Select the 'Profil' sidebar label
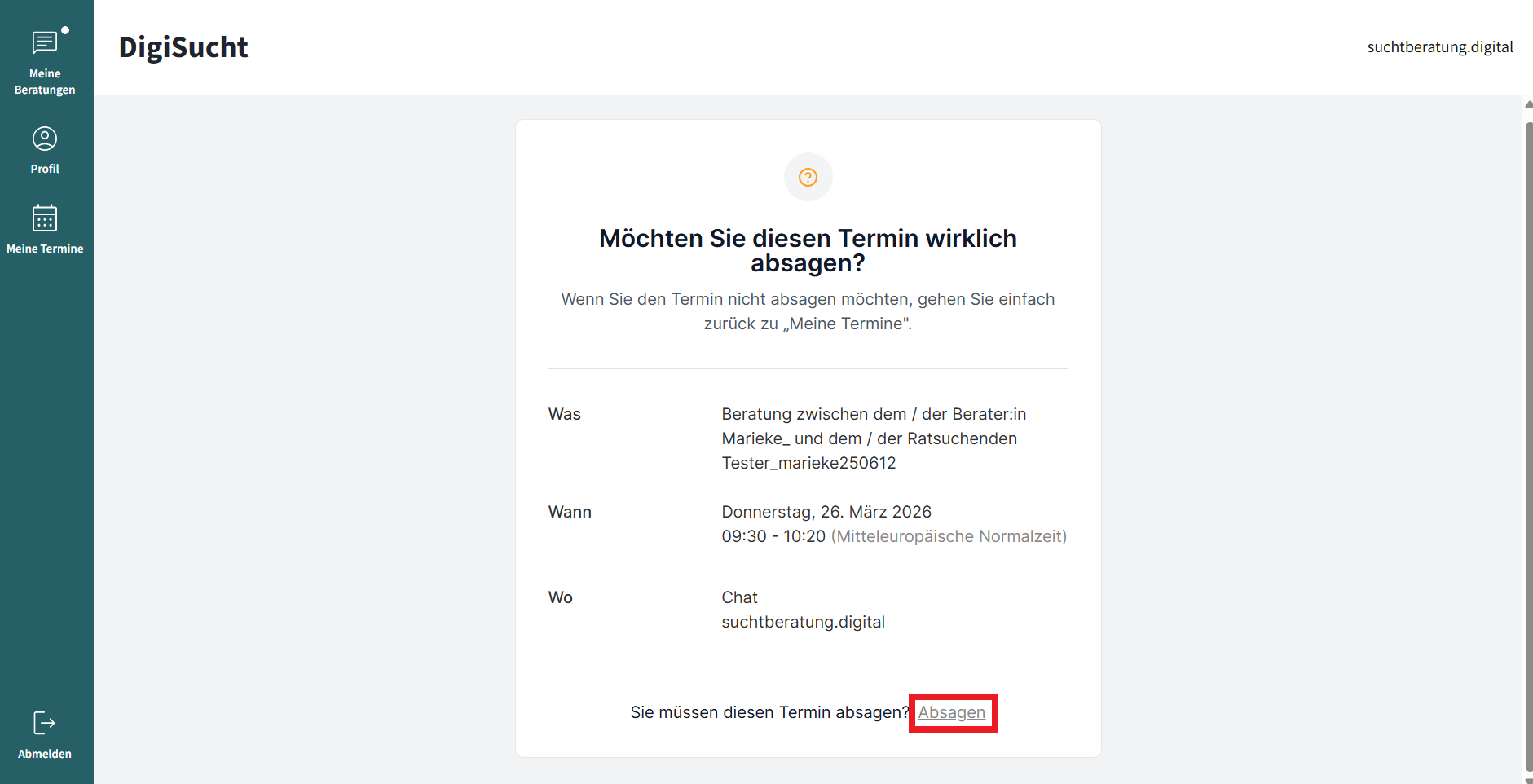This screenshot has height=784, width=1533. (45, 169)
